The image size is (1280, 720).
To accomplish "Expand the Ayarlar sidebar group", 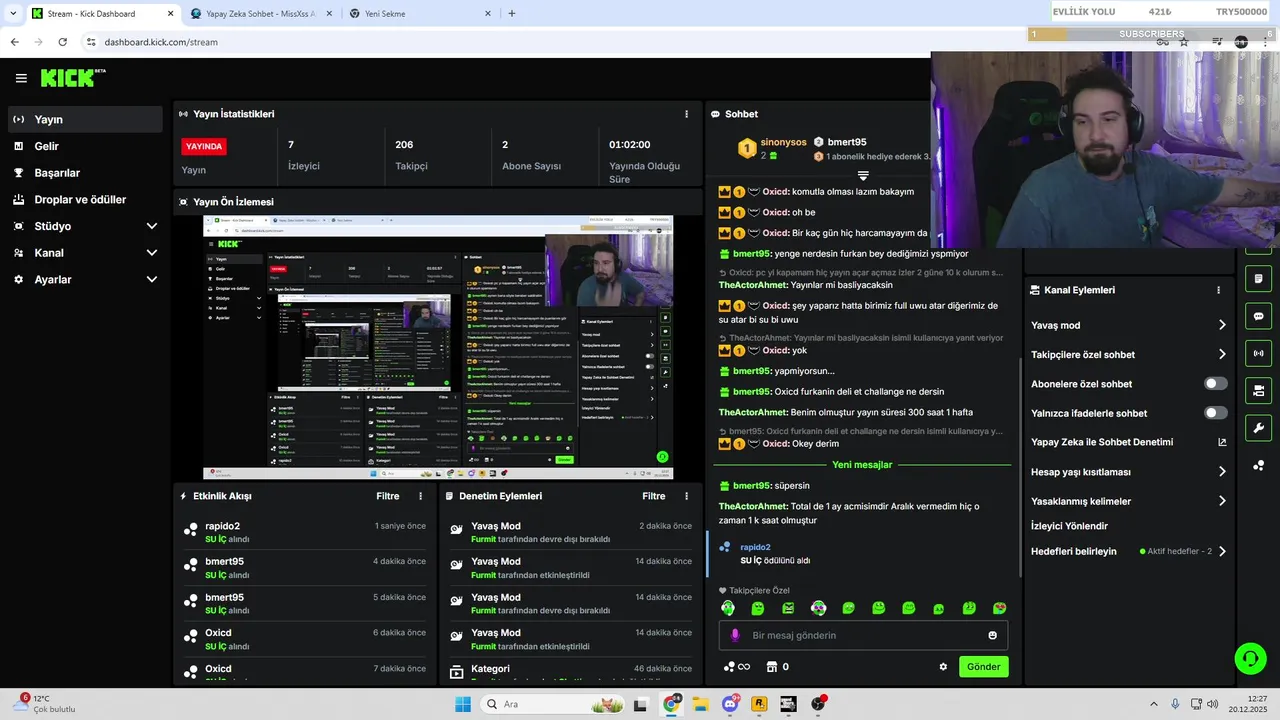I will 85,280.
